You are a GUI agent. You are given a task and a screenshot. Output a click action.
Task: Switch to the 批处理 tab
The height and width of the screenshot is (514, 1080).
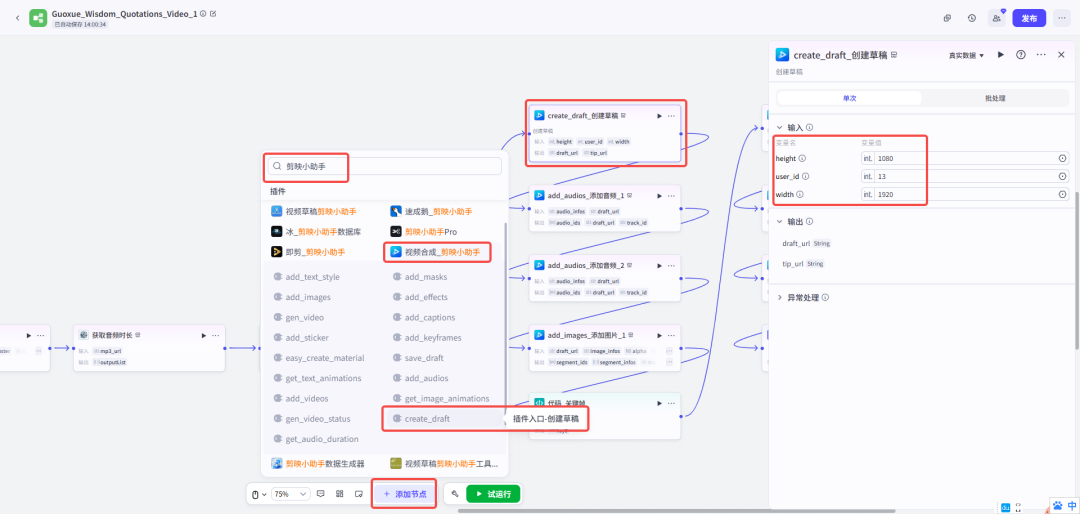click(995, 98)
